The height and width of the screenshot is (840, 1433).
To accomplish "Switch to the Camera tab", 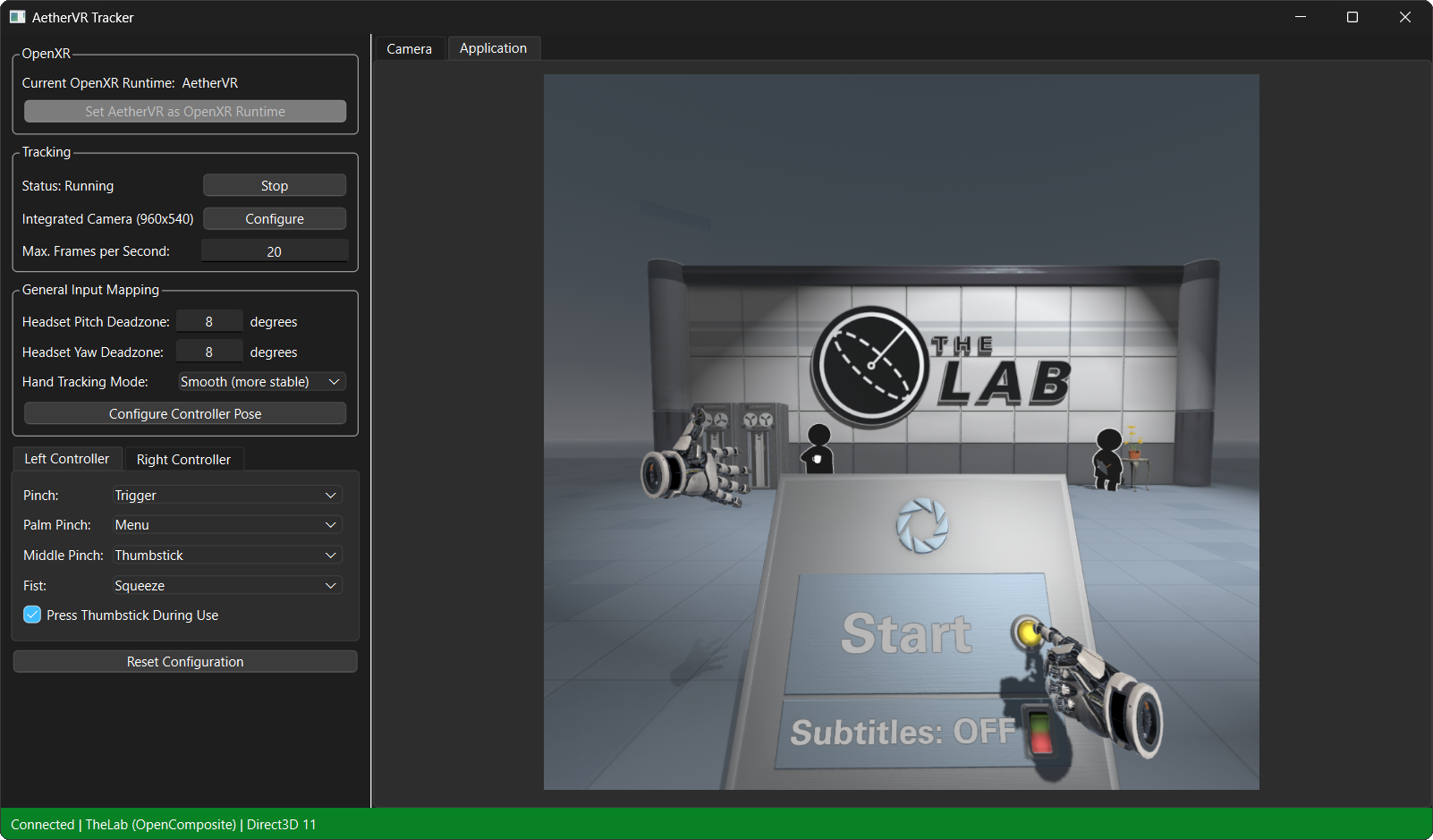I will click(409, 48).
